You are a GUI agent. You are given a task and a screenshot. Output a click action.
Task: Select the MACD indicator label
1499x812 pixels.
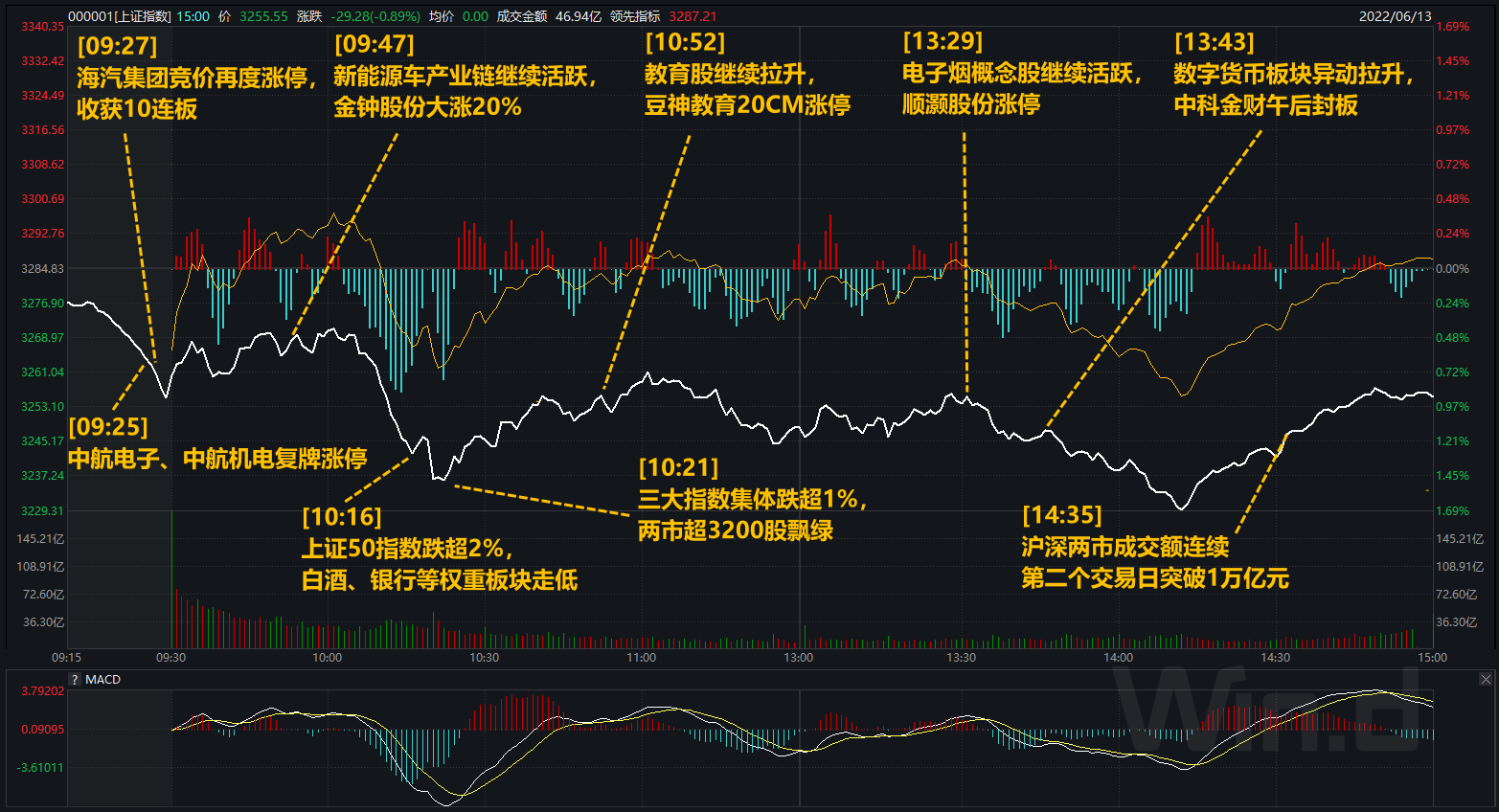point(103,680)
